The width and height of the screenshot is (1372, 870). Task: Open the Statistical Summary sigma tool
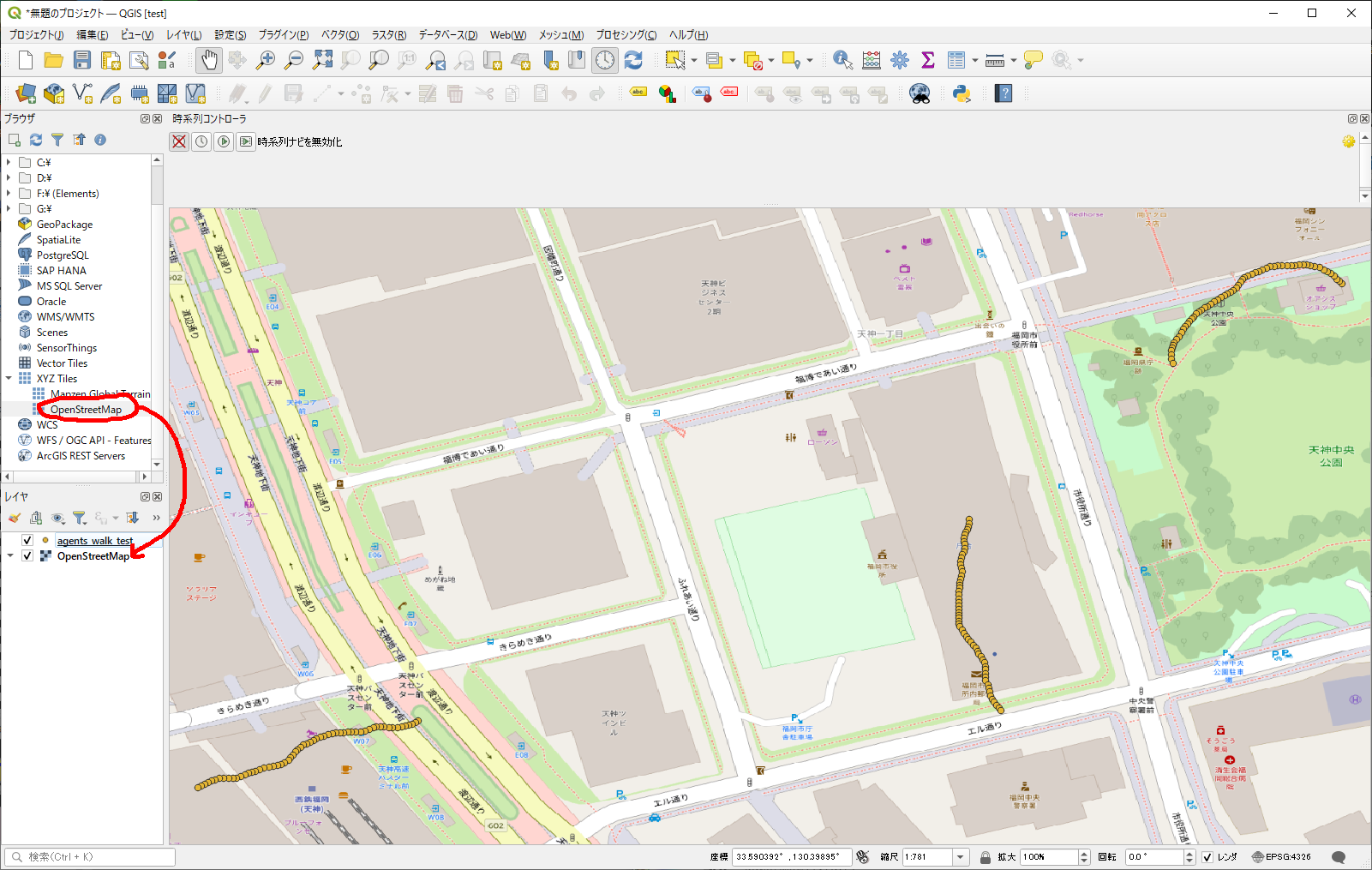tap(927, 60)
